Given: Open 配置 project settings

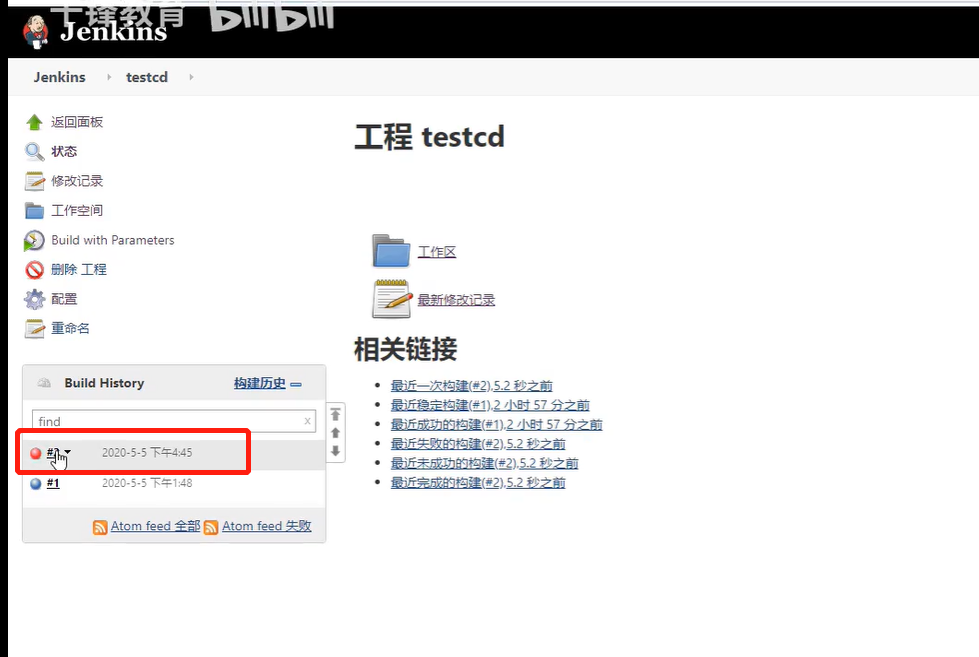Looking at the screenshot, I should pyautogui.click(x=64, y=299).
